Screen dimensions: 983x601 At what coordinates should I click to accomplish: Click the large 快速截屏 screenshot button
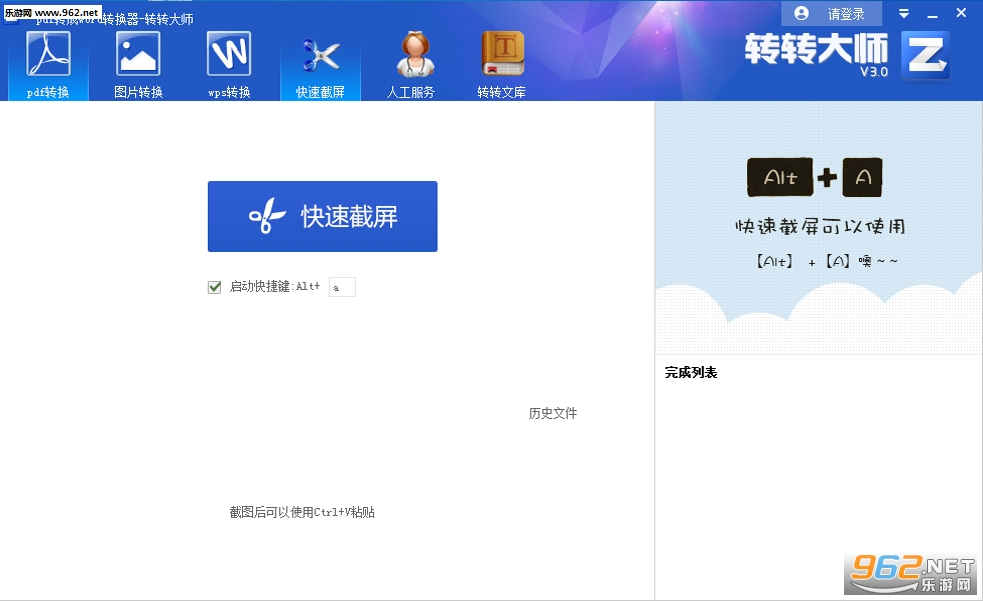[x=322, y=216]
